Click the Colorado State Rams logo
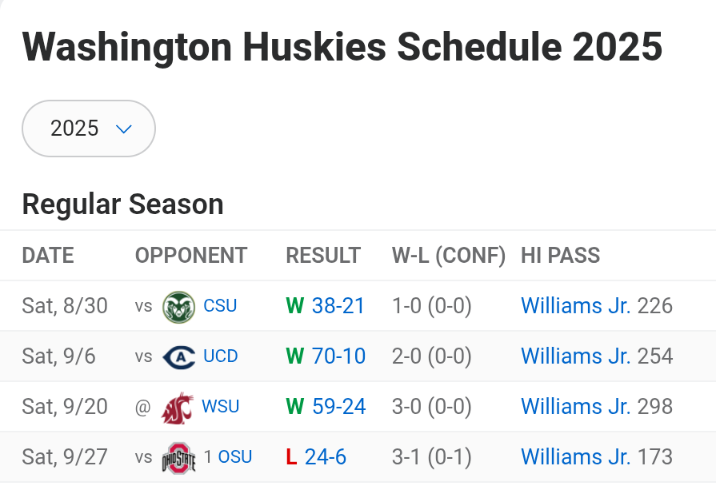The width and height of the screenshot is (716, 493). coord(178,306)
